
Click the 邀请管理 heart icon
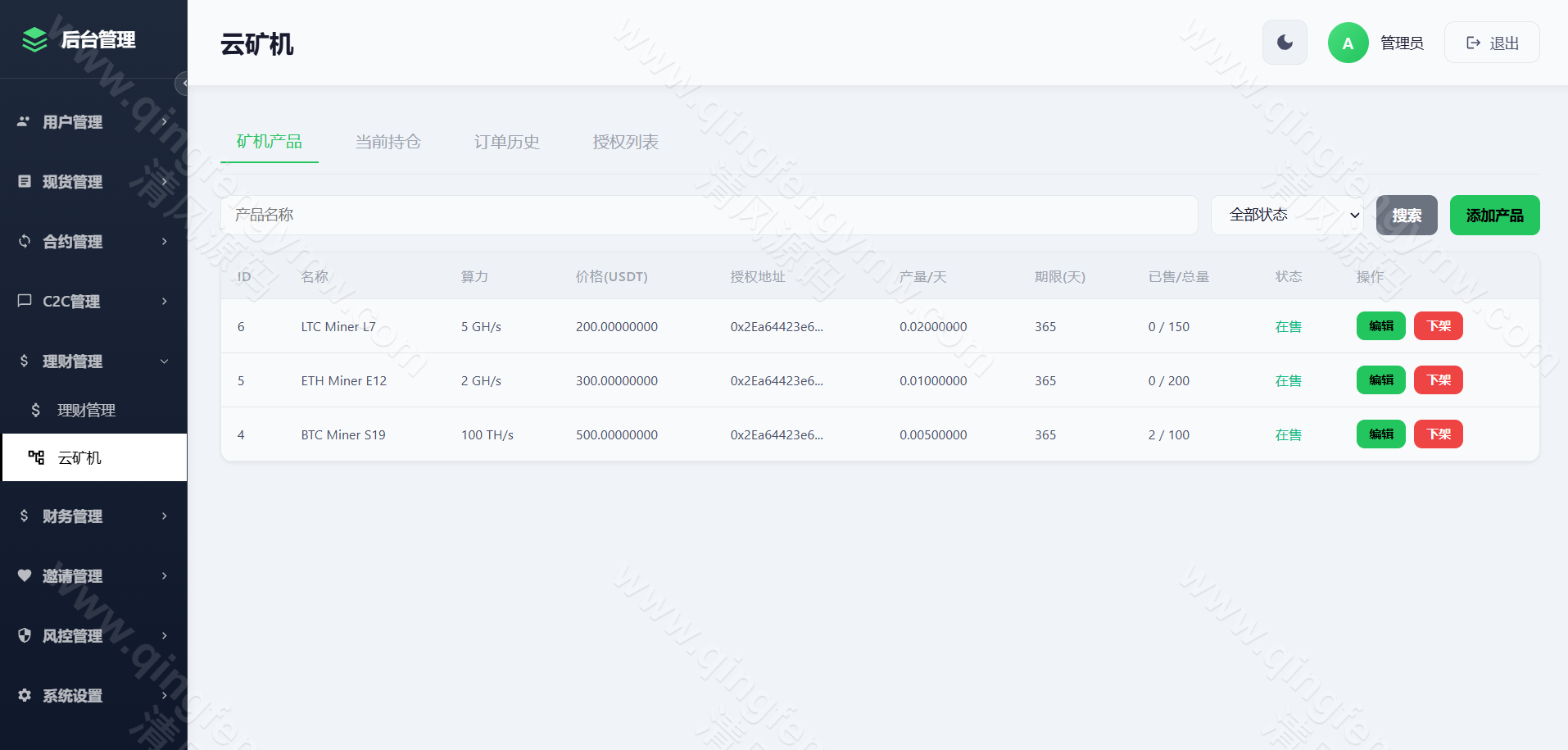pos(25,575)
